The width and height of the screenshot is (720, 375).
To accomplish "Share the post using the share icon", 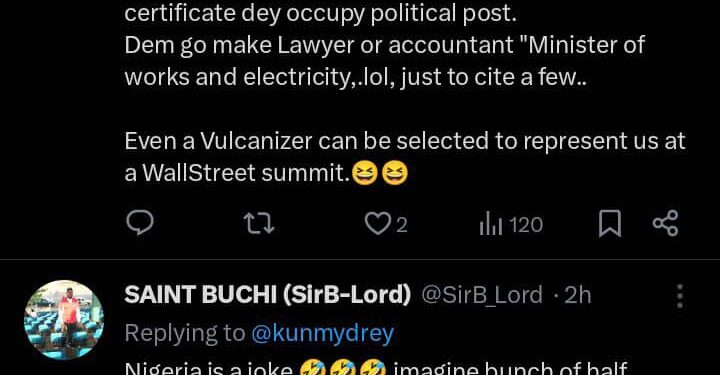I will coord(665,223).
